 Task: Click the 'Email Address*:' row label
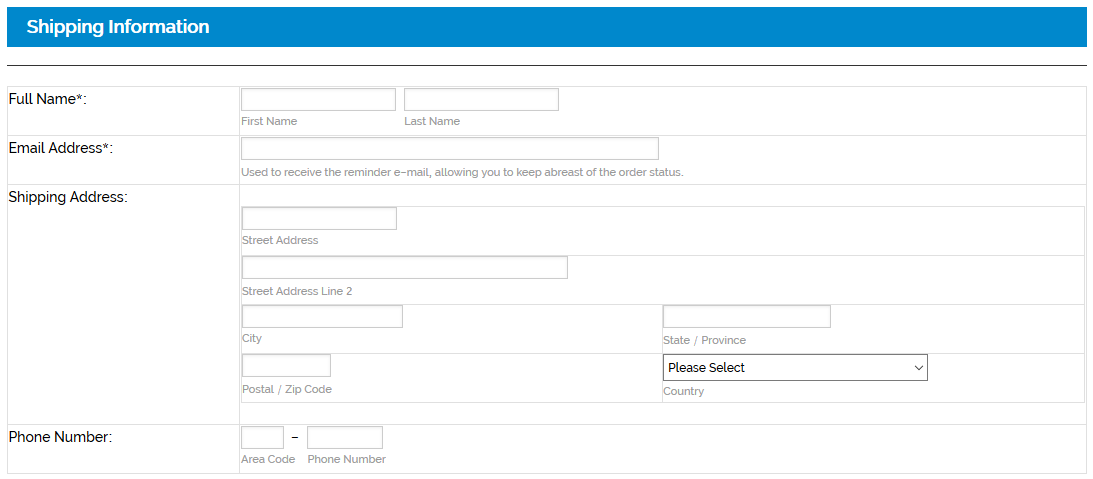tap(61, 148)
